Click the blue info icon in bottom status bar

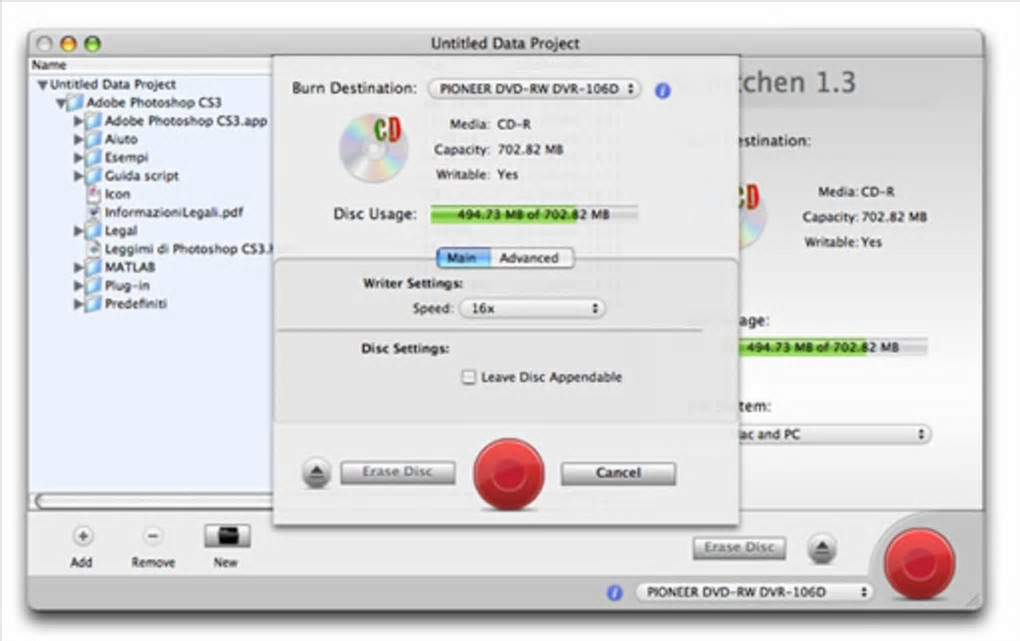pyautogui.click(x=614, y=592)
